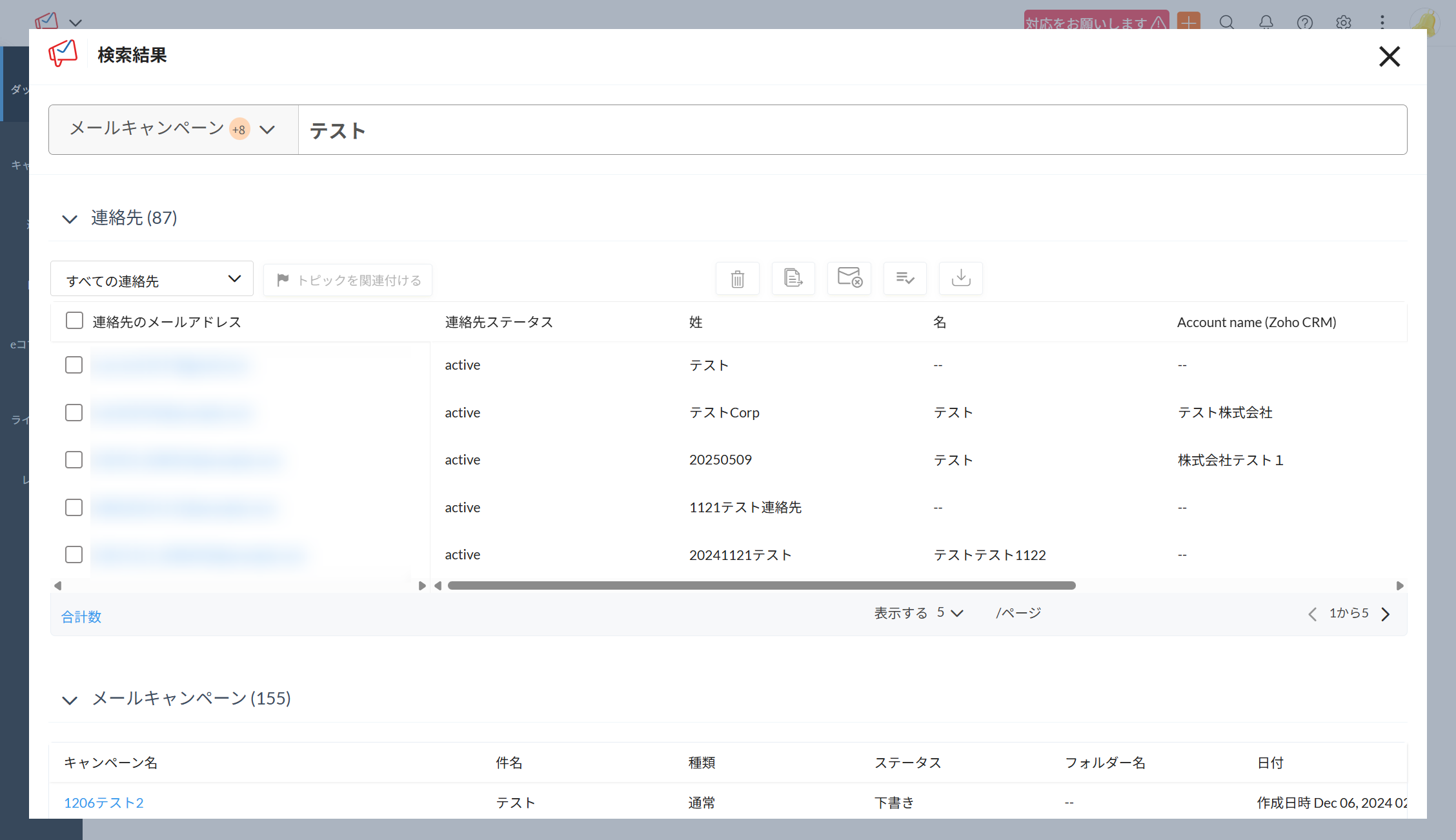Image resolution: width=1456 pixels, height=840 pixels.
Task: Click the download export icon
Action: (x=961, y=278)
